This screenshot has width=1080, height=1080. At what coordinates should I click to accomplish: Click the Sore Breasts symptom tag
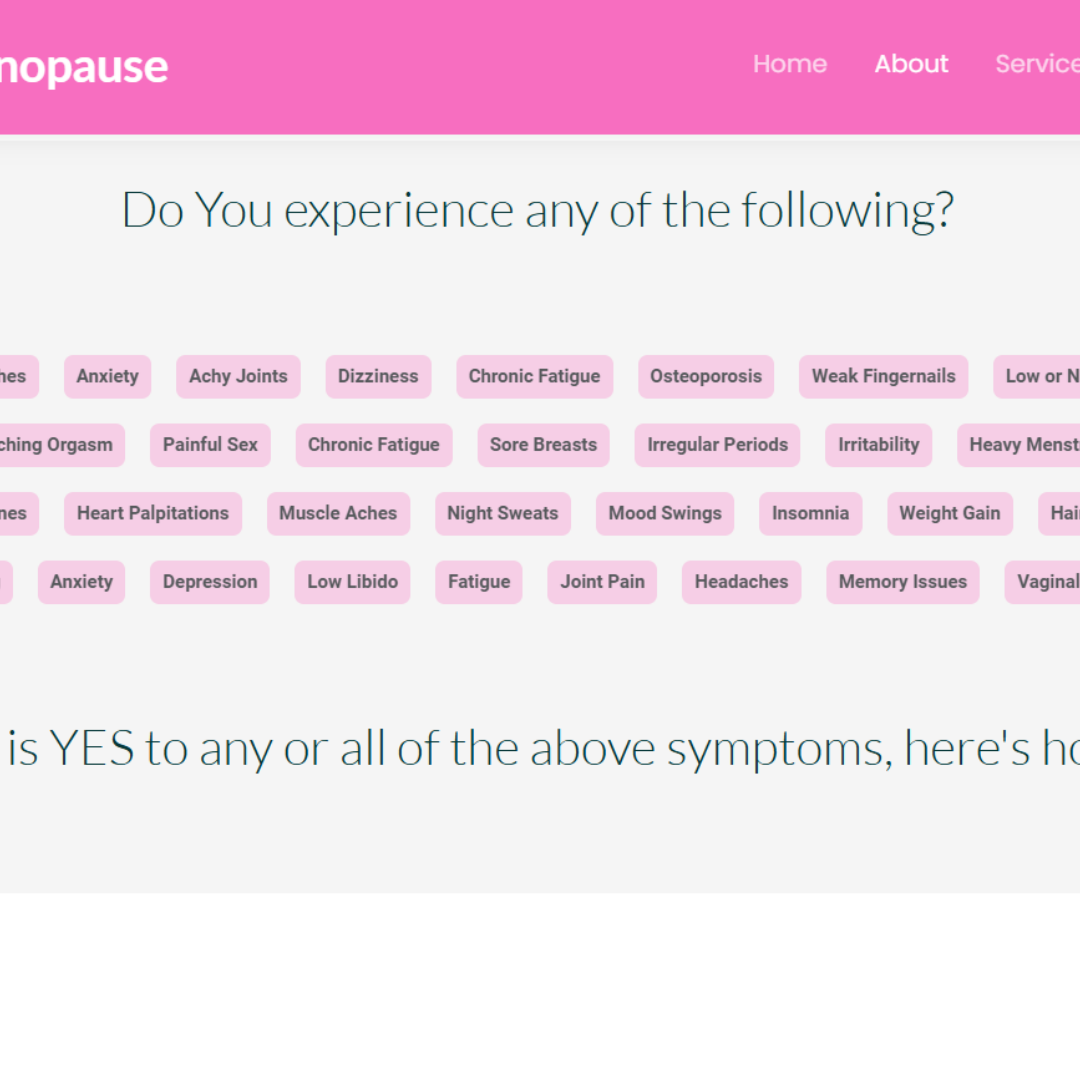click(543, 445)
